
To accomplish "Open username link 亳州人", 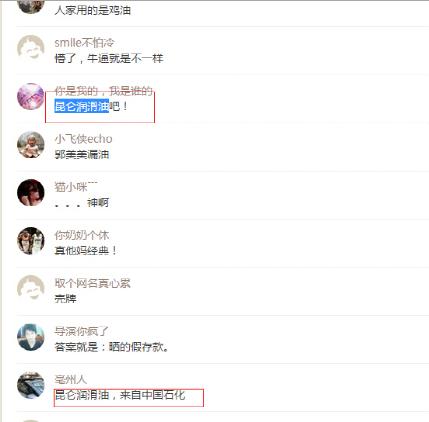I will (x=71, y=379).
